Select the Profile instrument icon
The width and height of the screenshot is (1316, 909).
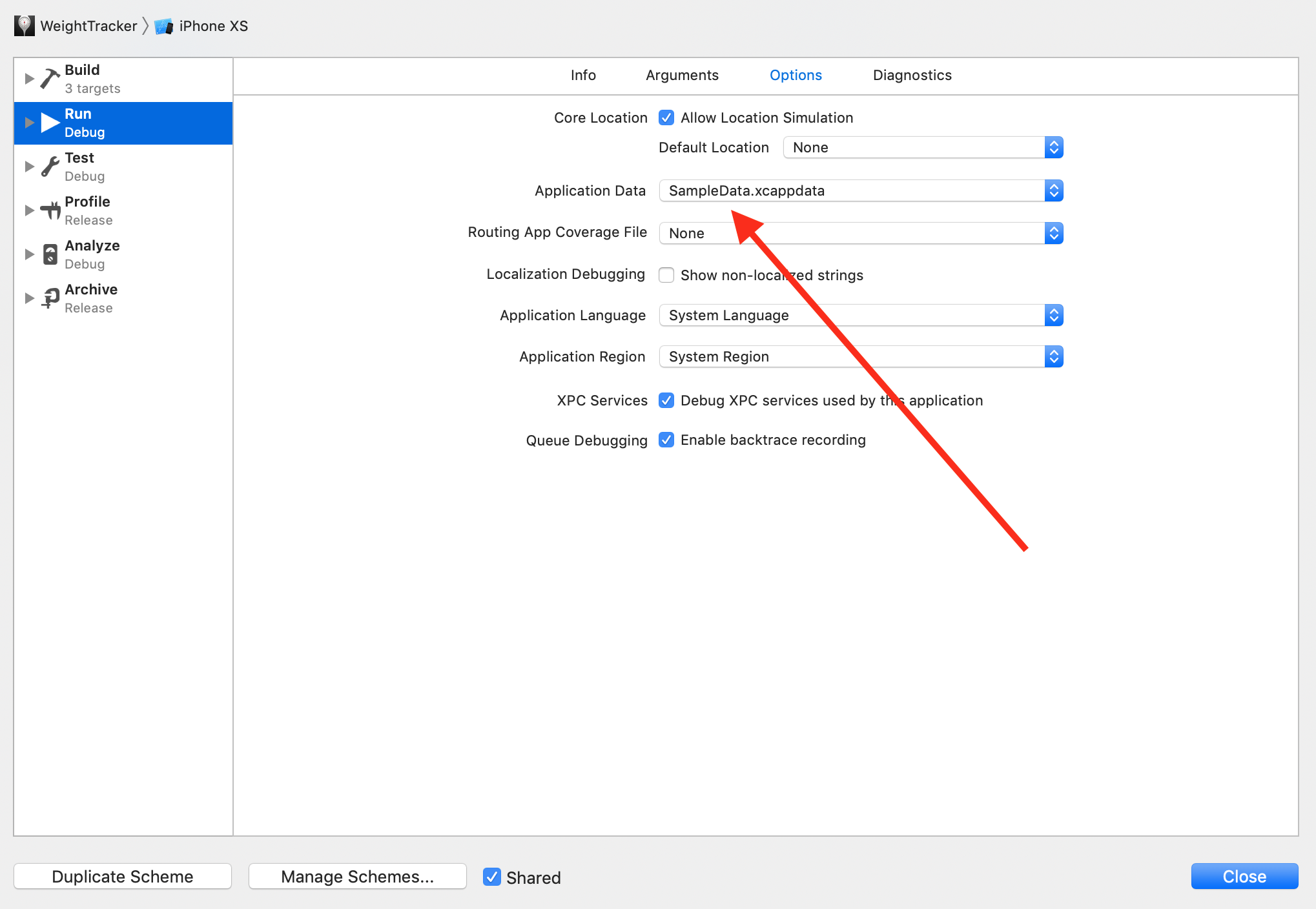point(50,210)
